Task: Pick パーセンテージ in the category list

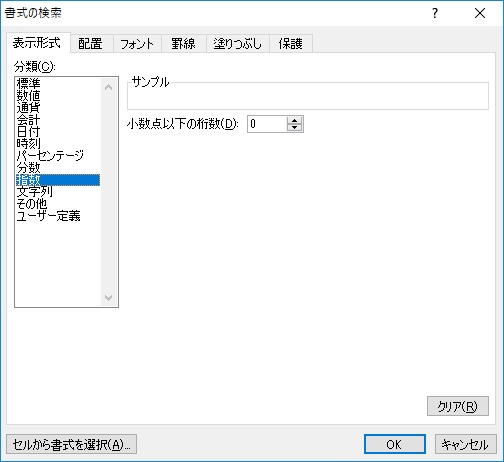Action: tap(58, 156)
